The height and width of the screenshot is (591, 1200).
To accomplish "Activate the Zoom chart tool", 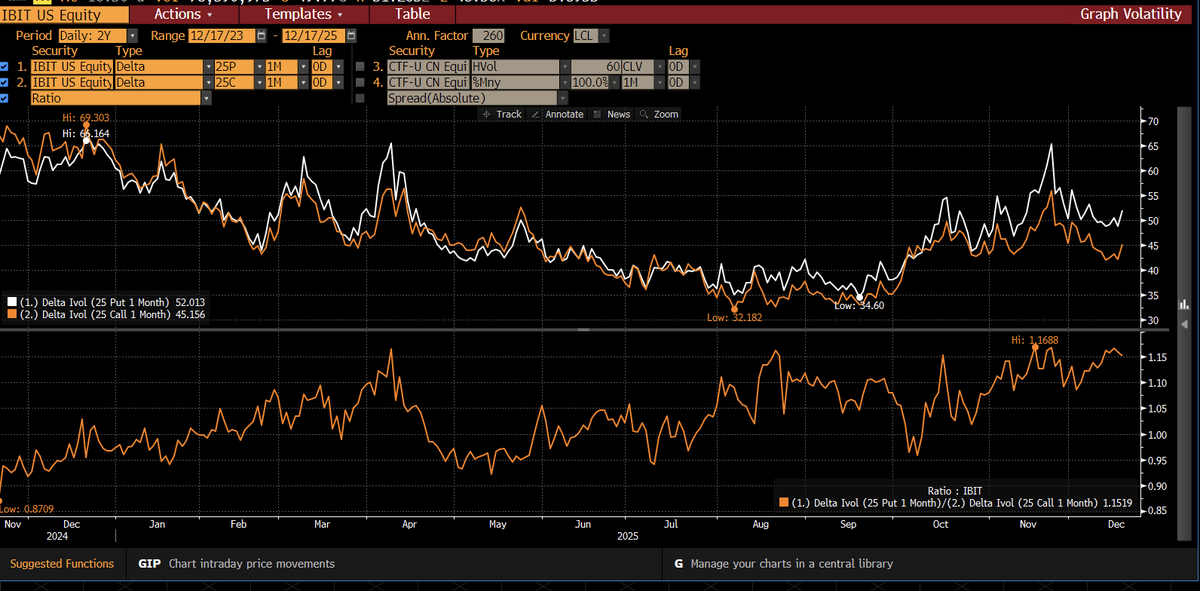I will pos(658,114).
